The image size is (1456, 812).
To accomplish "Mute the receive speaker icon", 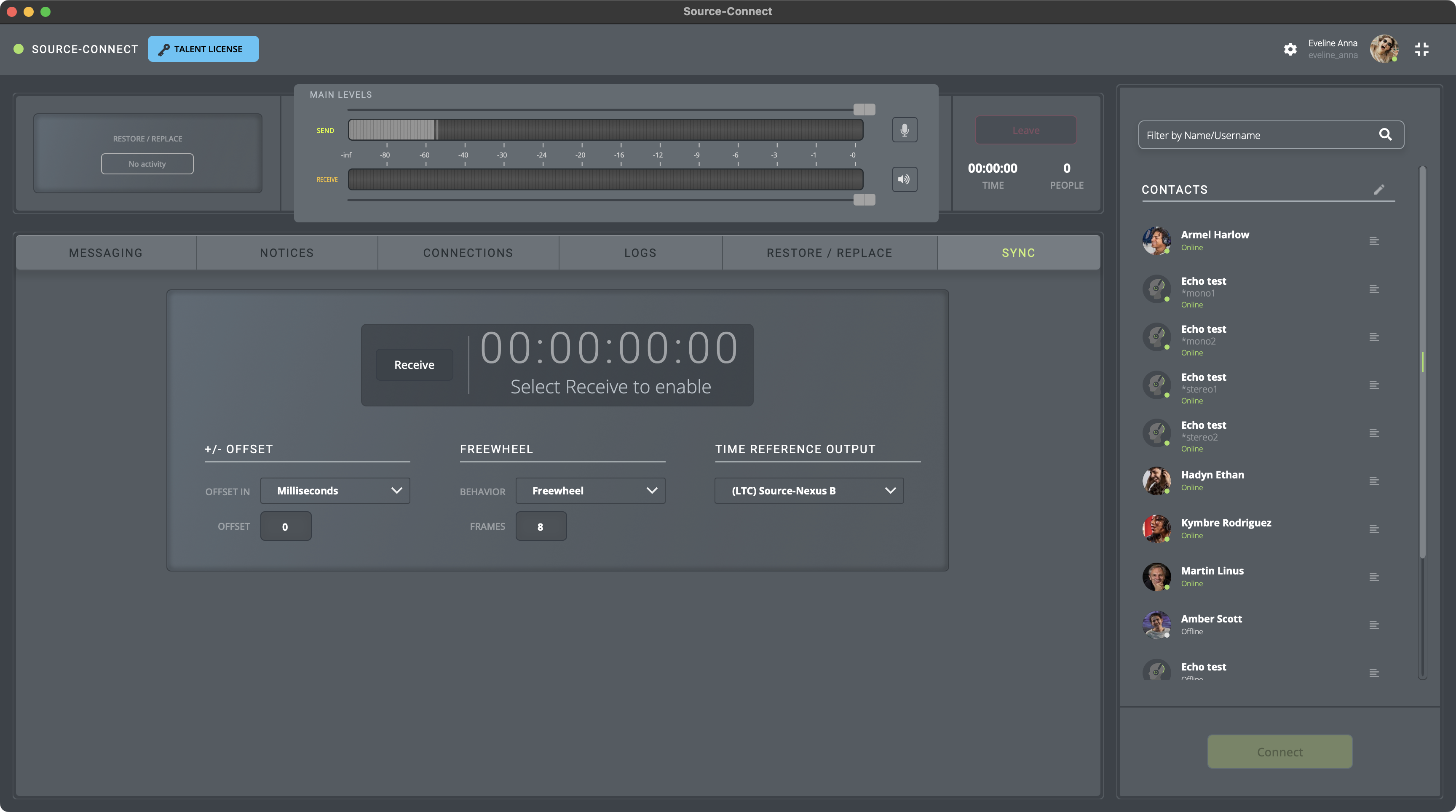I will pos(905,179).
